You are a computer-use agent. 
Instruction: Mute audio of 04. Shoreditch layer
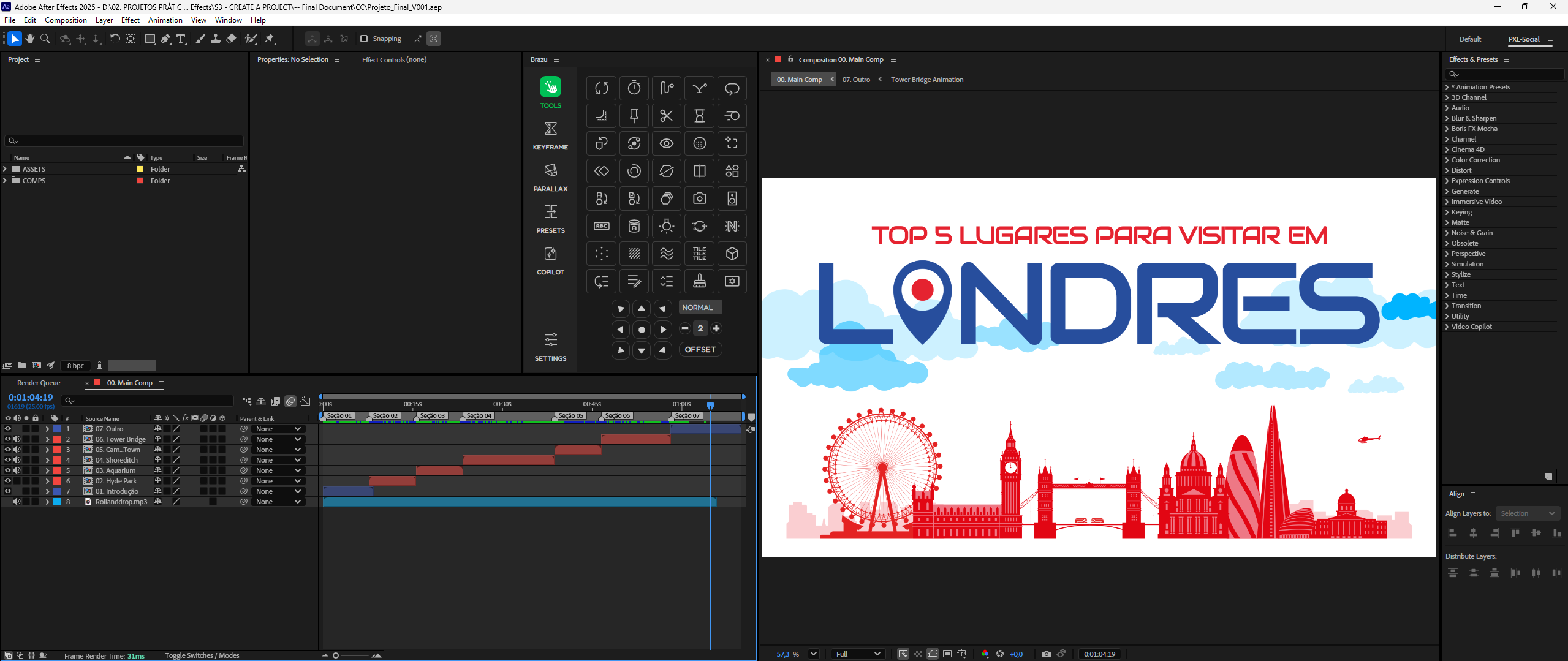point(17,460)
